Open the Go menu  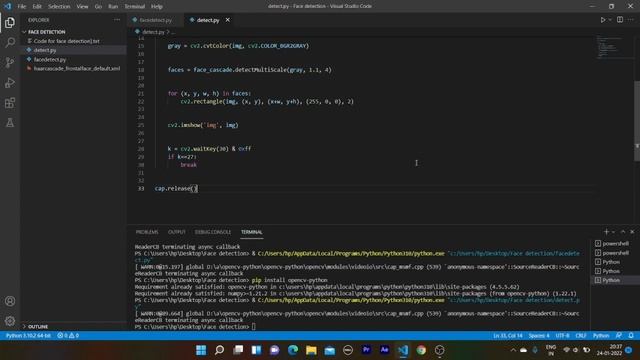click(x=98, y=7)
